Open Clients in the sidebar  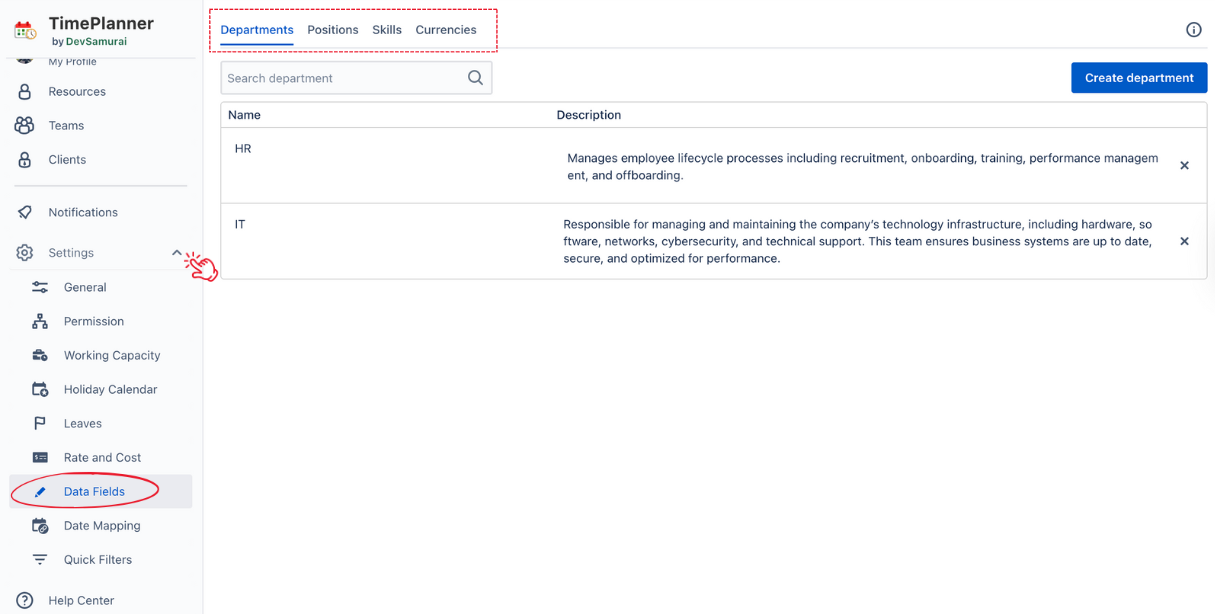[67, 159]
